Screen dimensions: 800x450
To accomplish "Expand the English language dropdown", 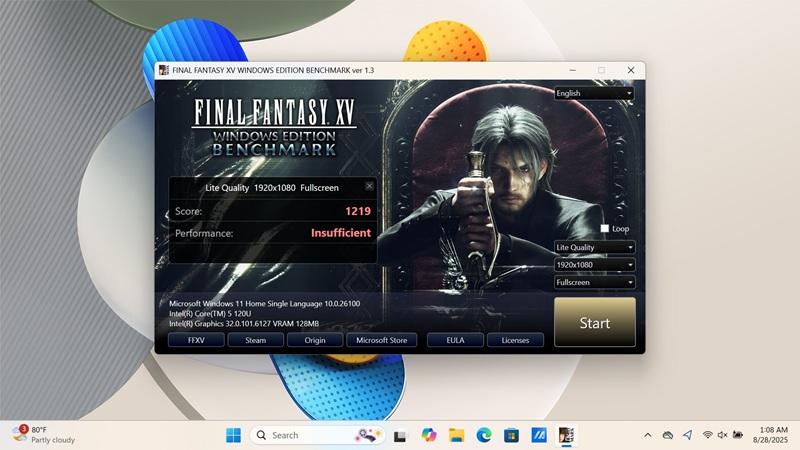I will pos(594,93).
